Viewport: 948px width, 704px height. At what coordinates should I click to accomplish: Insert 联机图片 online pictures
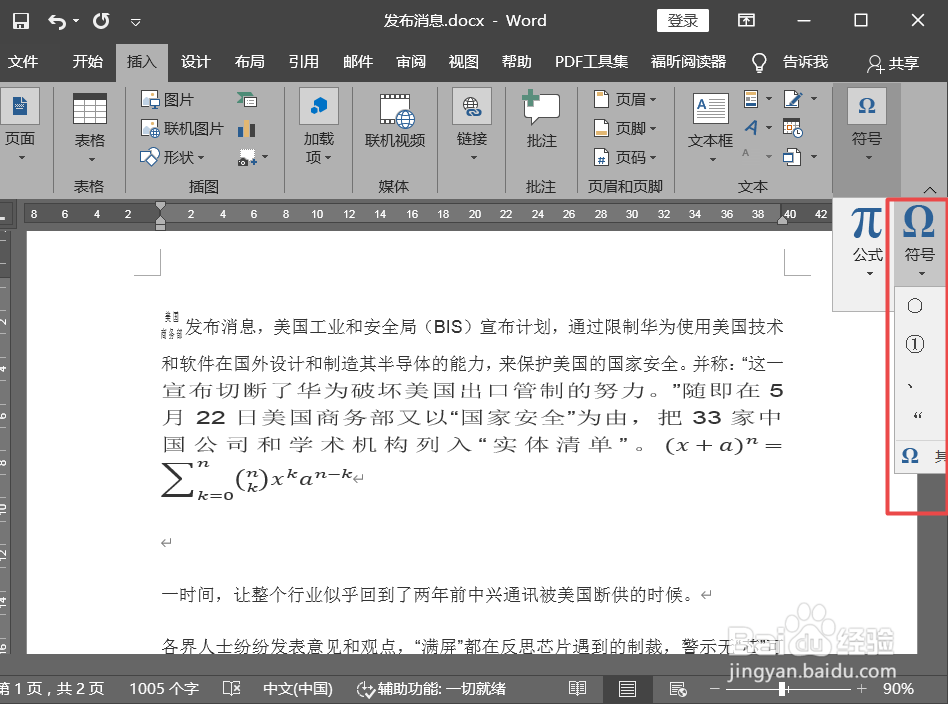[x=182, y=128]
